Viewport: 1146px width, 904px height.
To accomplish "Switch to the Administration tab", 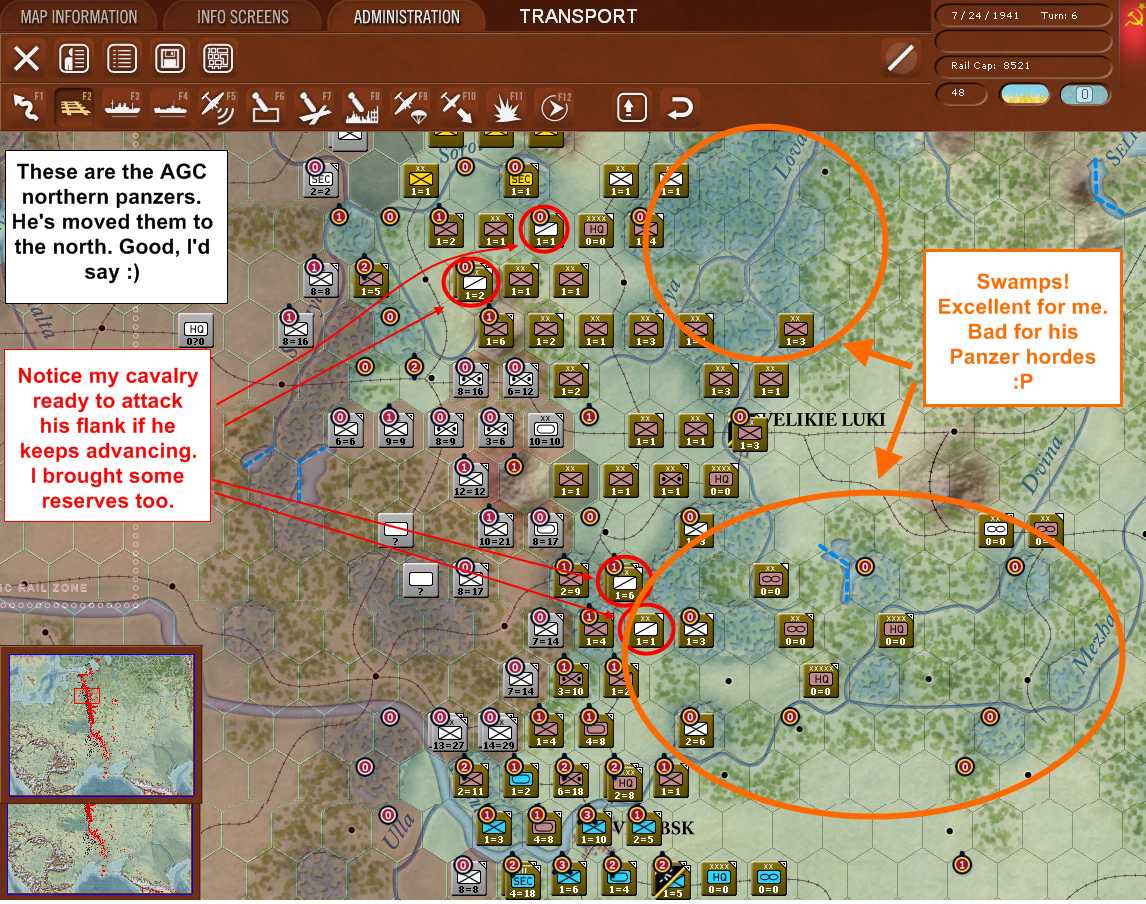I will [x=406, y=17].
